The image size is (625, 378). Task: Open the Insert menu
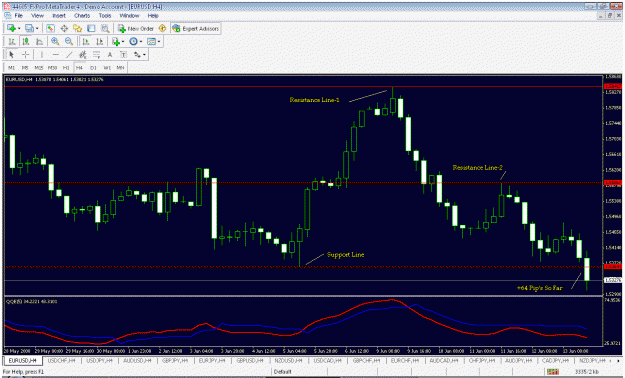click(59, 16)
